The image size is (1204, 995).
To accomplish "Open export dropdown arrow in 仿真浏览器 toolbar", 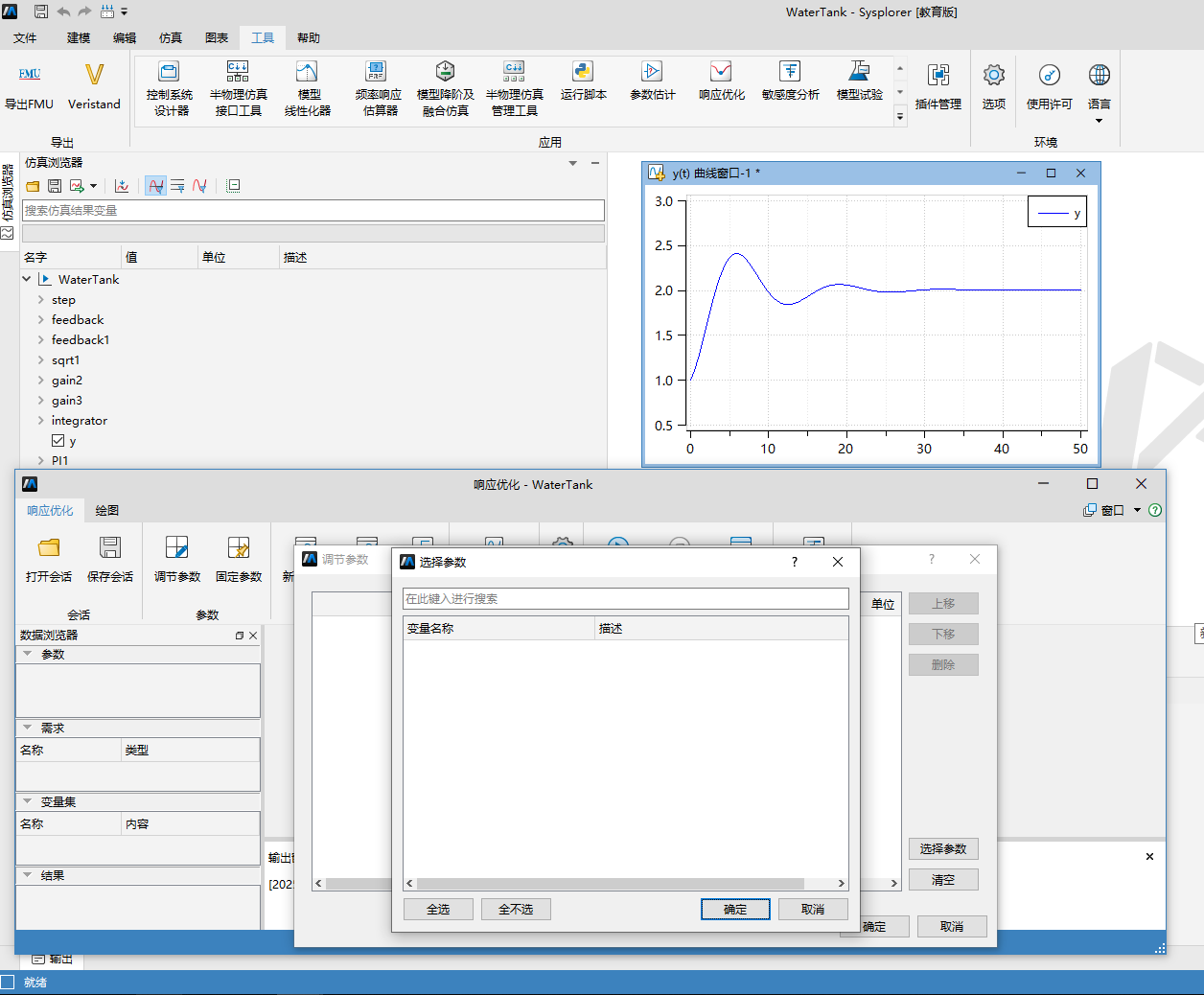I will tap(93, 186).
